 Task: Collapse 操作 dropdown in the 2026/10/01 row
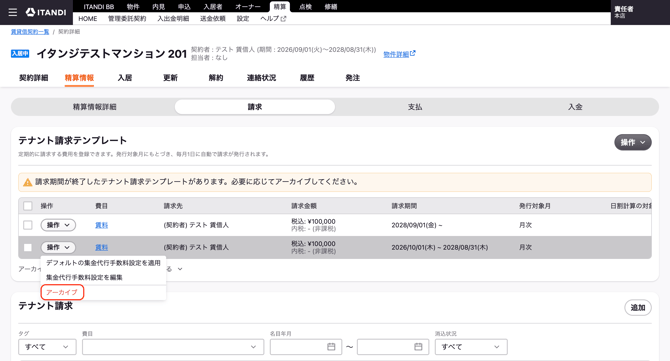click(x=58, y=247)
